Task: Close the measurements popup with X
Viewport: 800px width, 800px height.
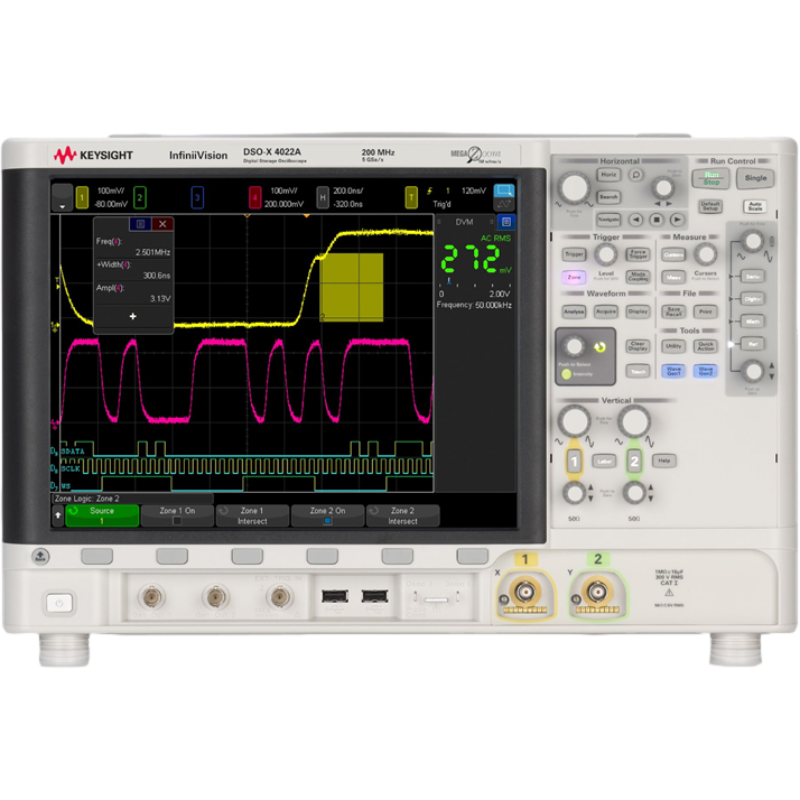Action: (x=162, y=223)
